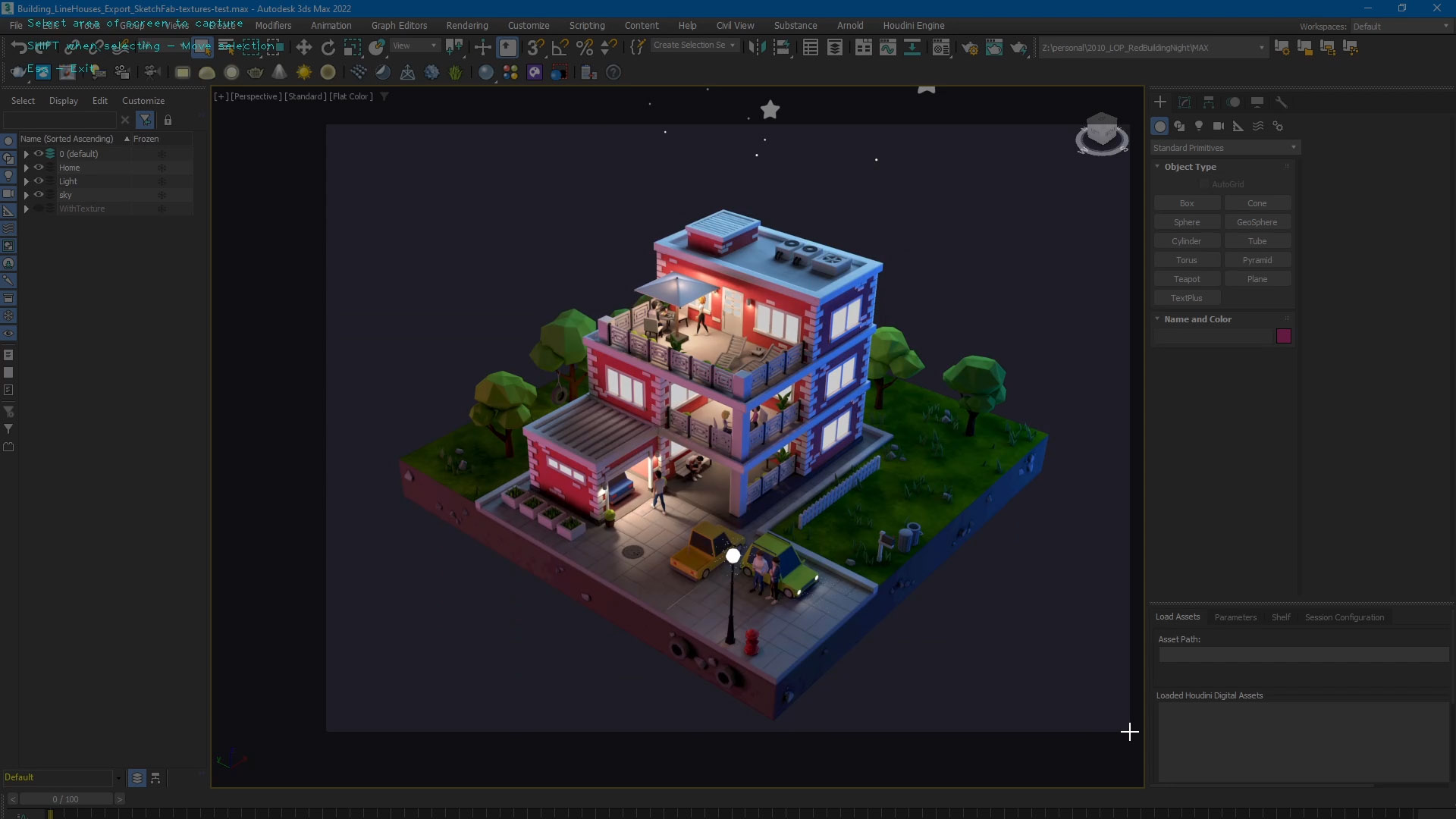The height and width of the screenshot is (819, 1456).
Task: Toggle visibility of sky layer
Action: (x=39, y=195)
